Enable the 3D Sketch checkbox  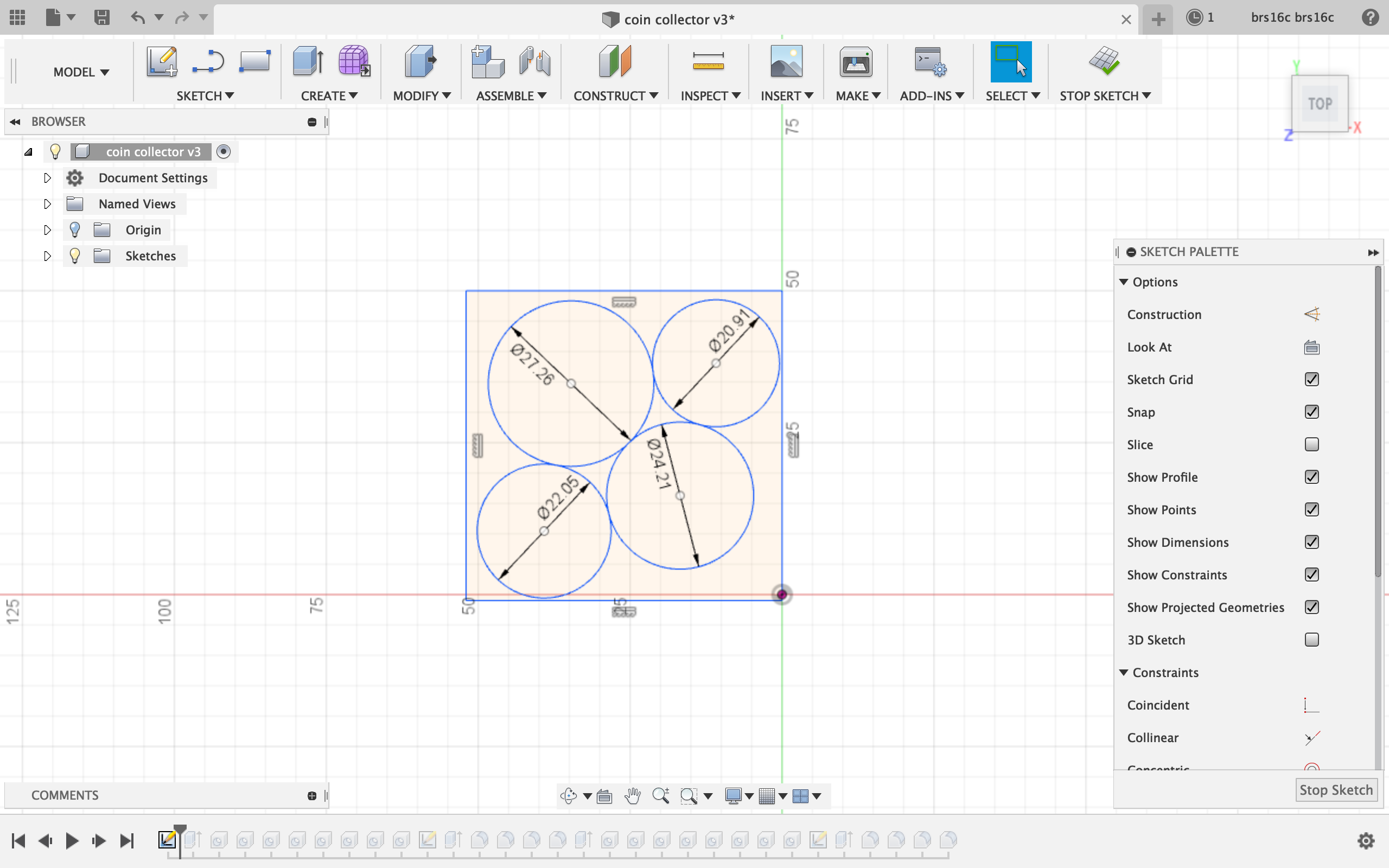click(x=1311, y=640)
